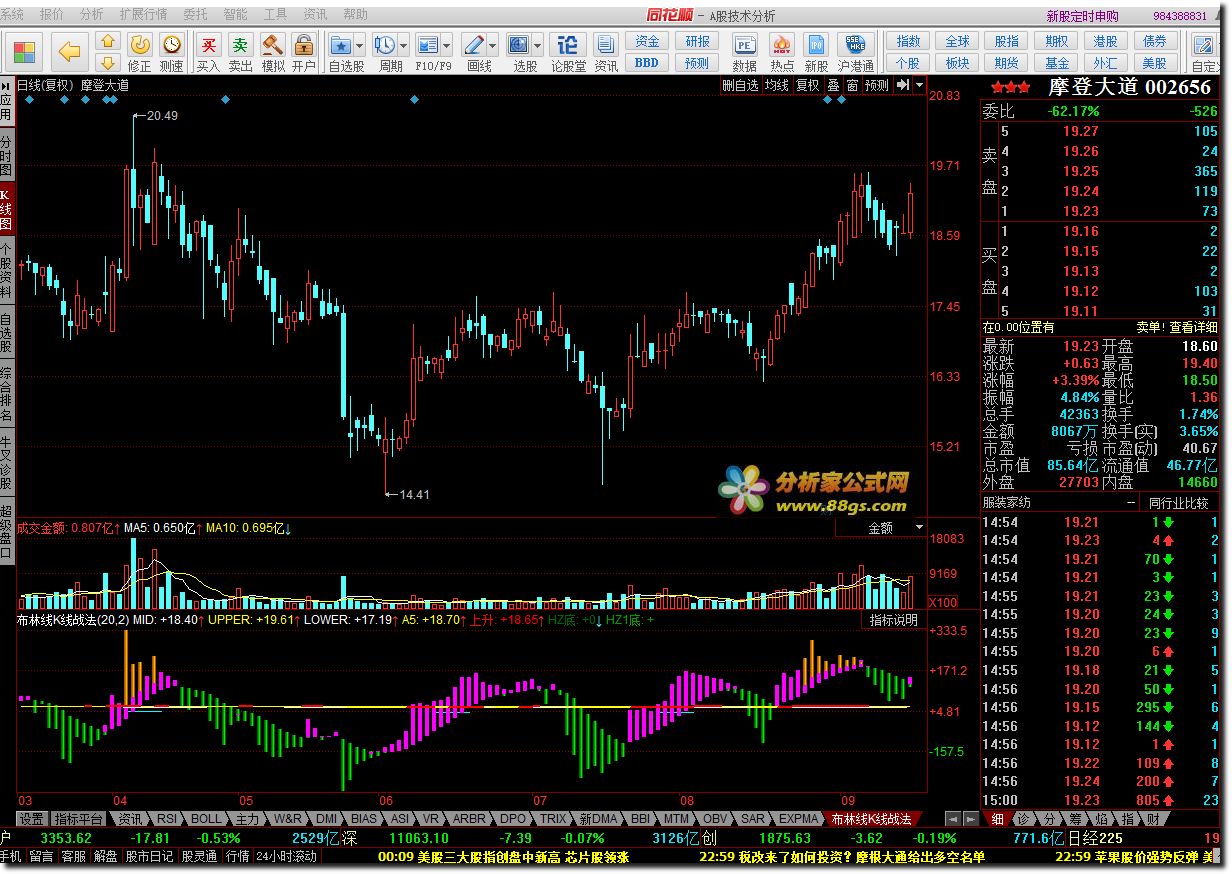Screen dimensions: 1232x874
Task: Toggle 均线 (moving average) display
Action: 777,85
